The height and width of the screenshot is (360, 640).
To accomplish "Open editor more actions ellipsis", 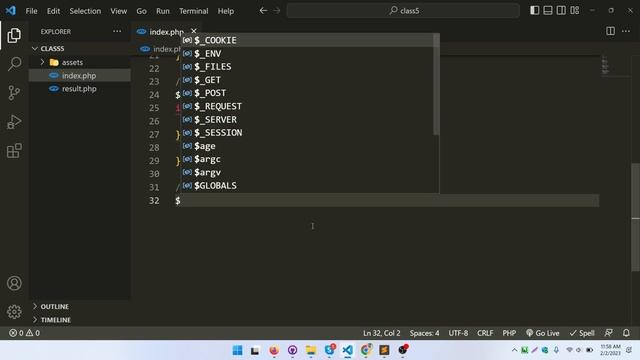I will point(626,31).
